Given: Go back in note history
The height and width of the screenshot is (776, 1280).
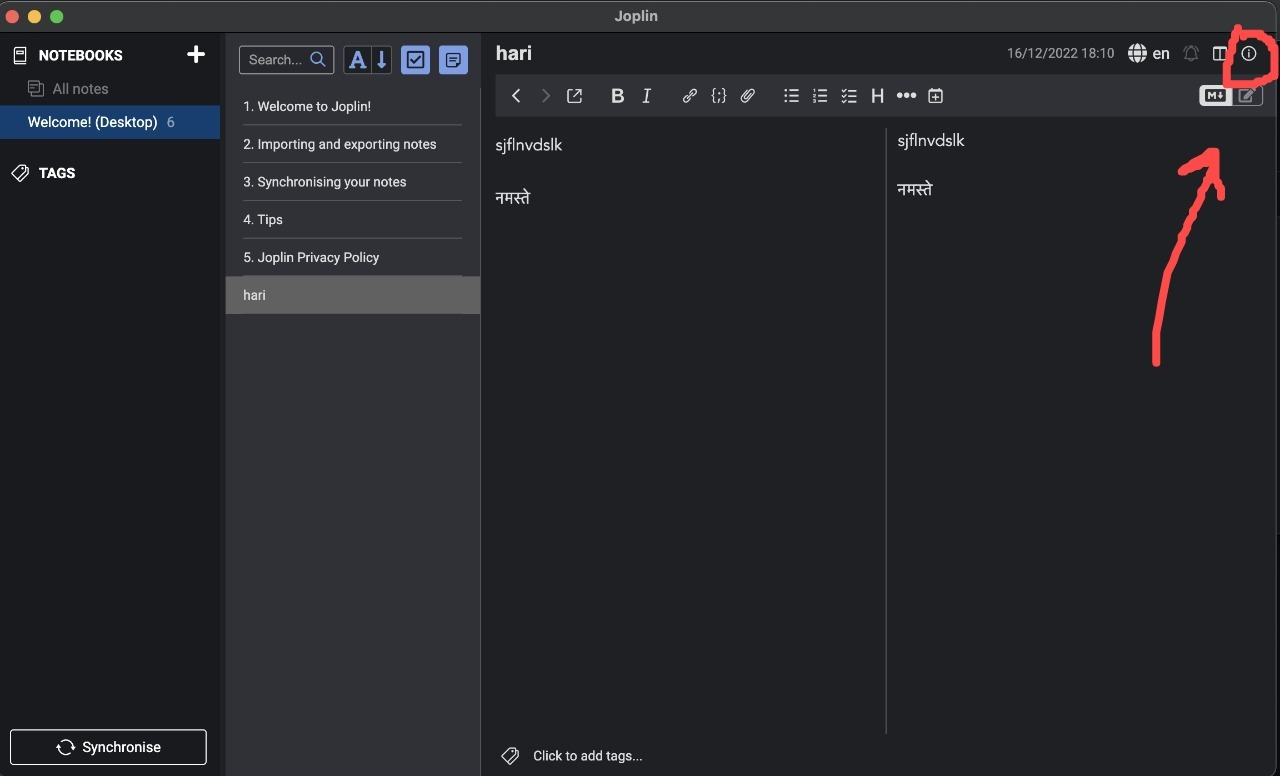Looking at the screenshot, I should pos(516,96).
